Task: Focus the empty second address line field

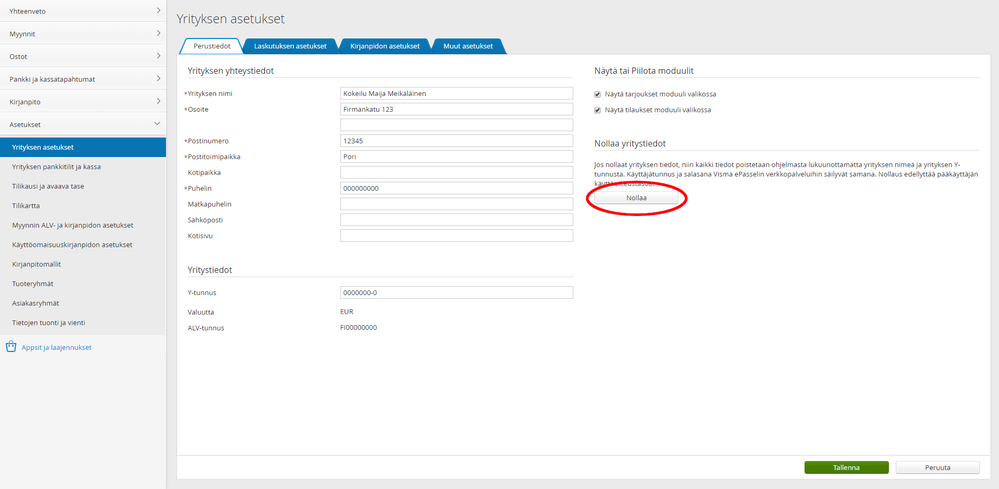Action: 456,125
